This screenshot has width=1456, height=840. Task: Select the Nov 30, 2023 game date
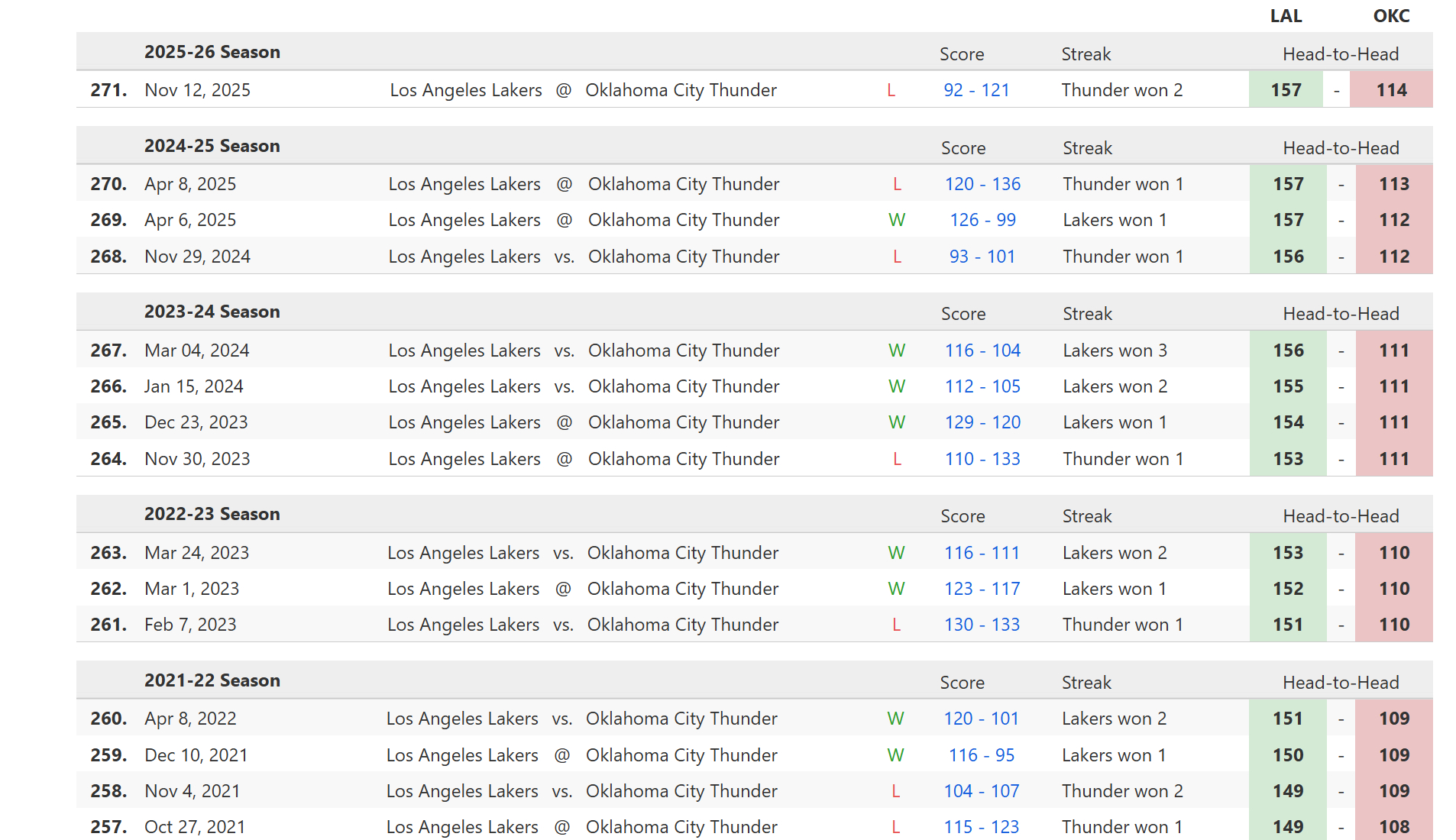[197, 459]
